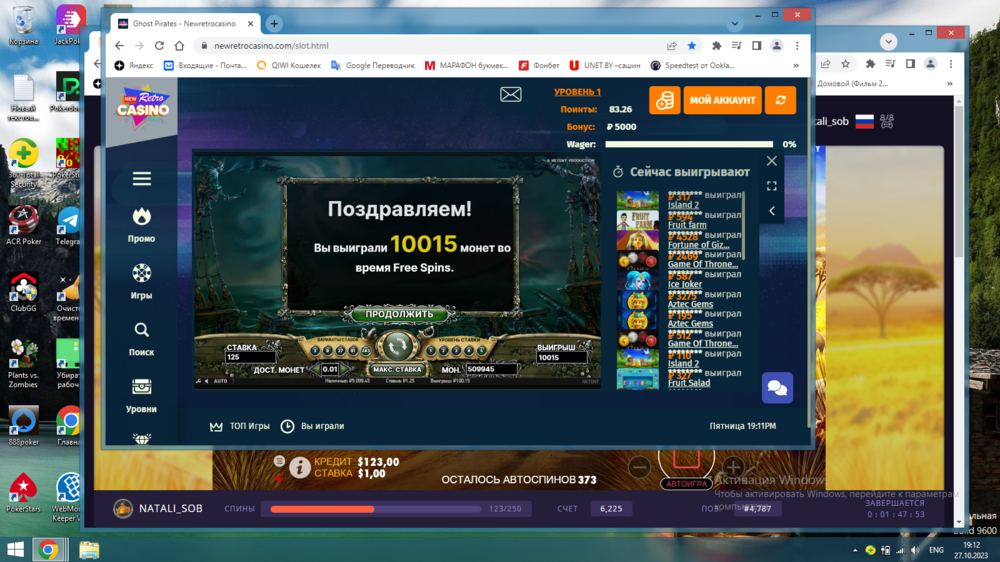Toggle fullscreen mode for the game
Screen dimensions: 1000x562
coord(772,186)
